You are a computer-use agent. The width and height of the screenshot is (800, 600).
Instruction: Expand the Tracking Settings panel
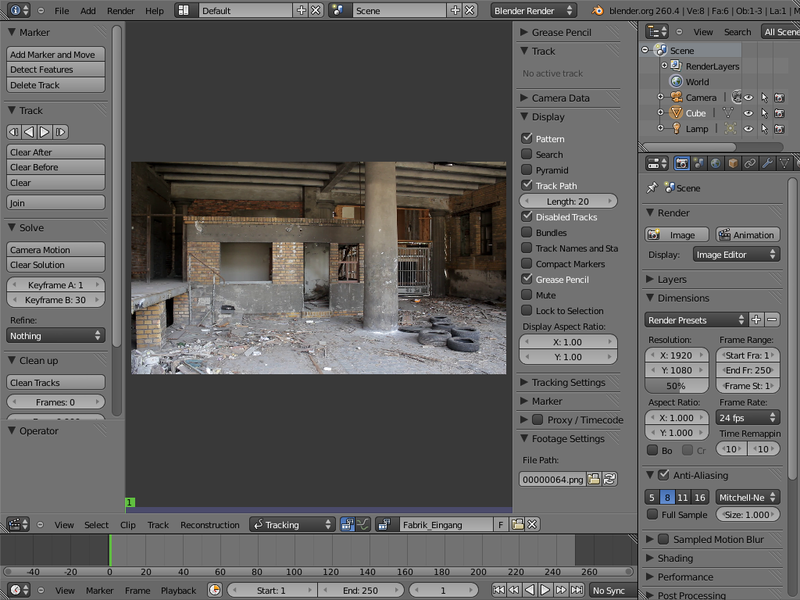[x=560, y=382]
